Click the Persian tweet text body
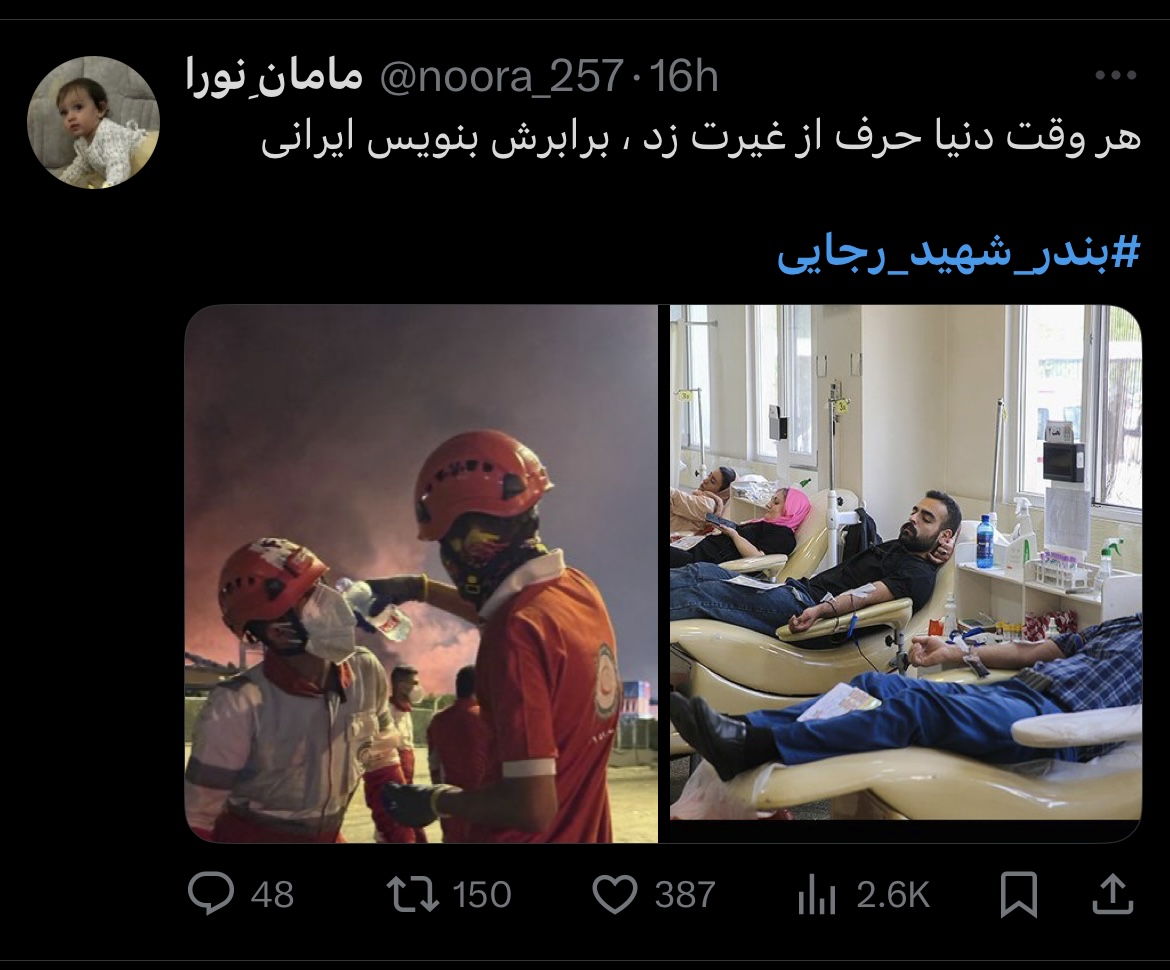1170x970 pixels. pyautogui.click(x=701, y=140)
